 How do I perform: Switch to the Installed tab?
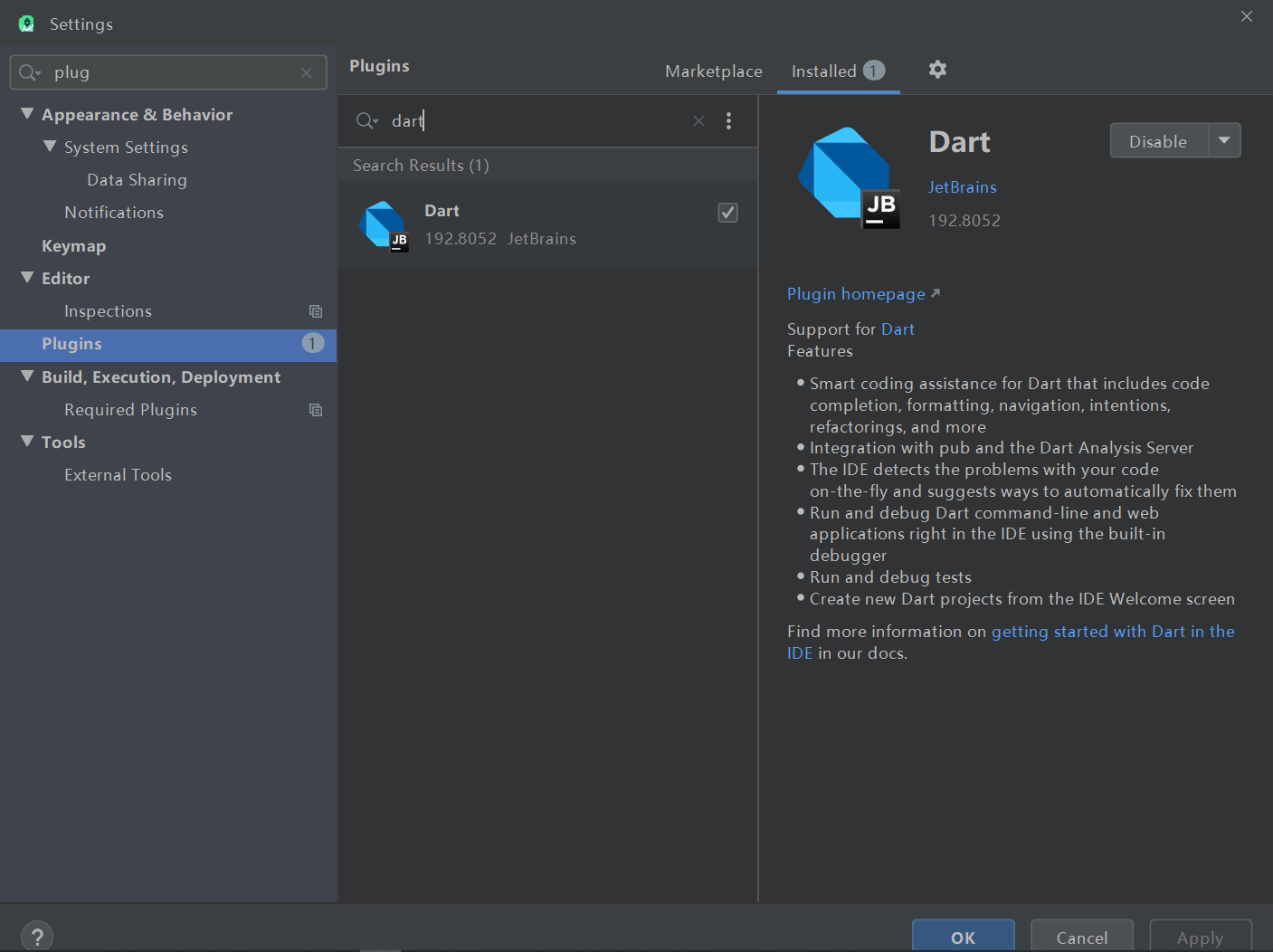[x=838, y=71]
